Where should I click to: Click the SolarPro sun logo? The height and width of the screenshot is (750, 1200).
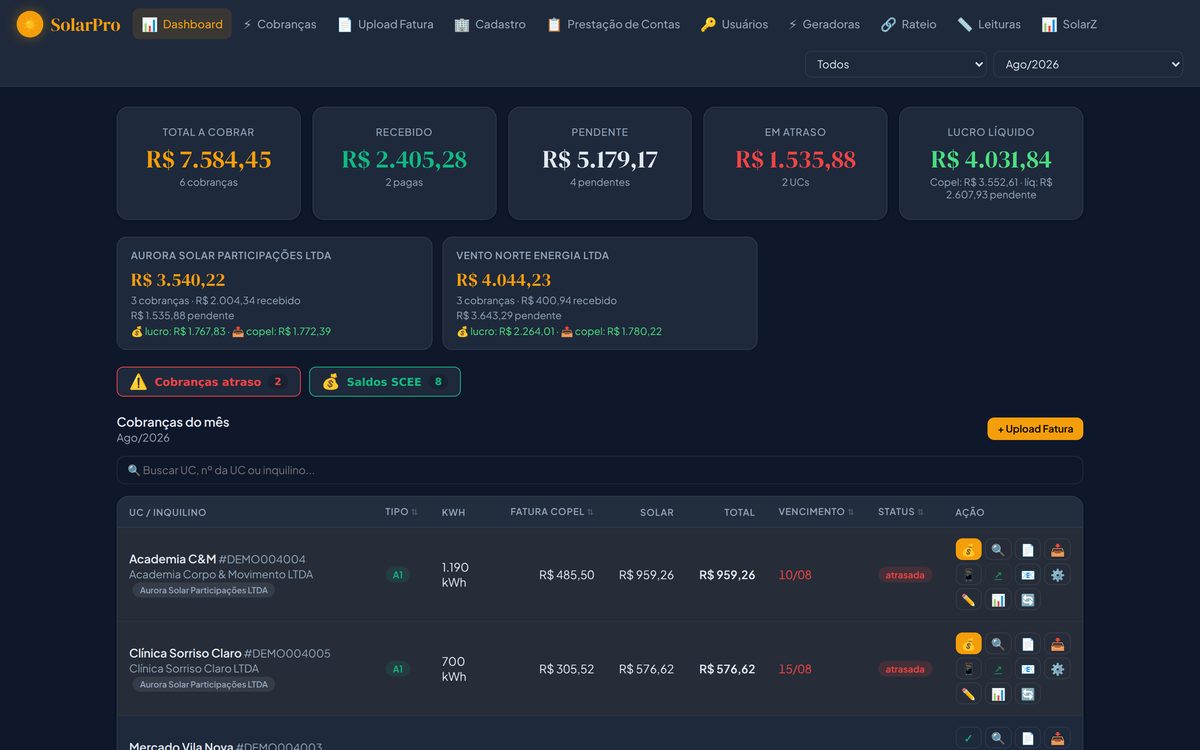[30, 24]
